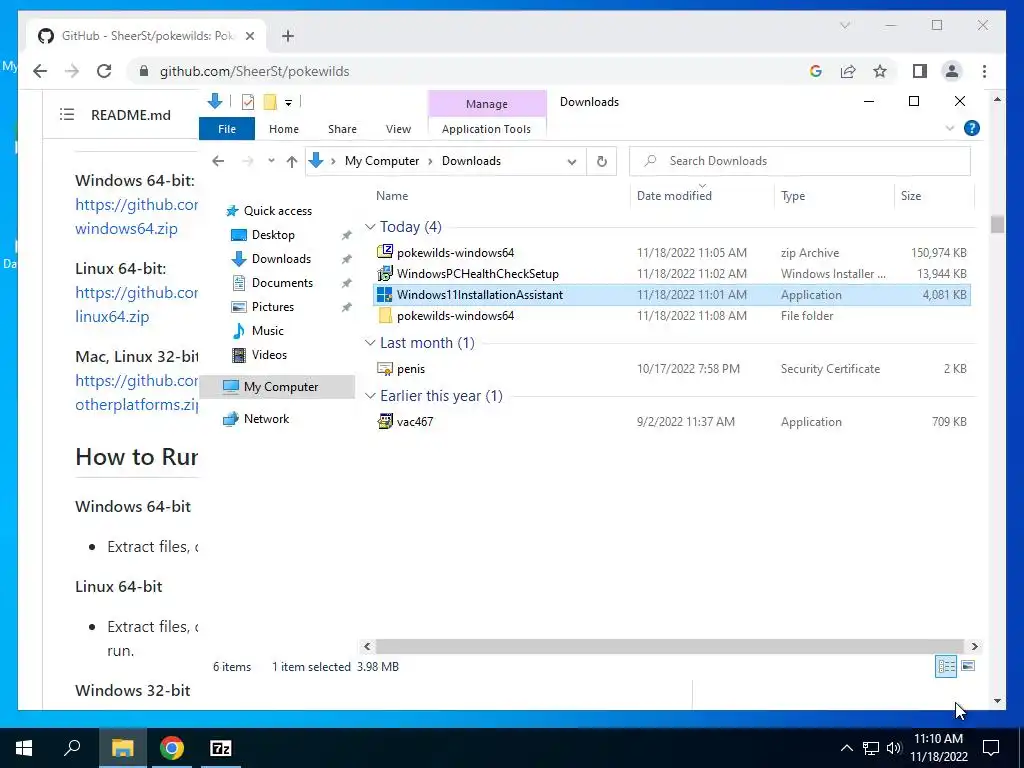Open the address bar history dropdown
The image size is (1024, 768).
point(571,161)
